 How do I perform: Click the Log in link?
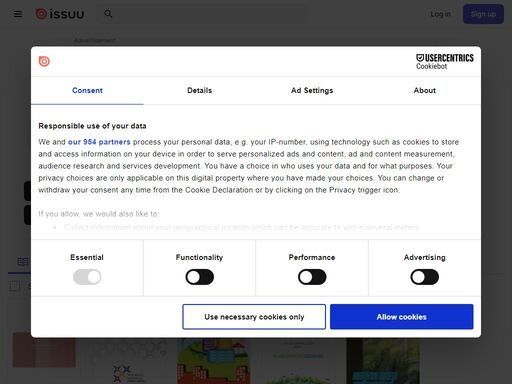[x=440, y=14]
